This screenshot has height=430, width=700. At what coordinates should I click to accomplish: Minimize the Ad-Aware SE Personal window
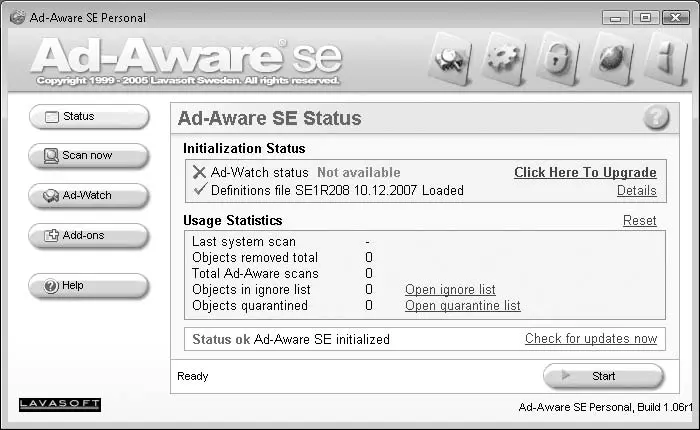point(616,18)
